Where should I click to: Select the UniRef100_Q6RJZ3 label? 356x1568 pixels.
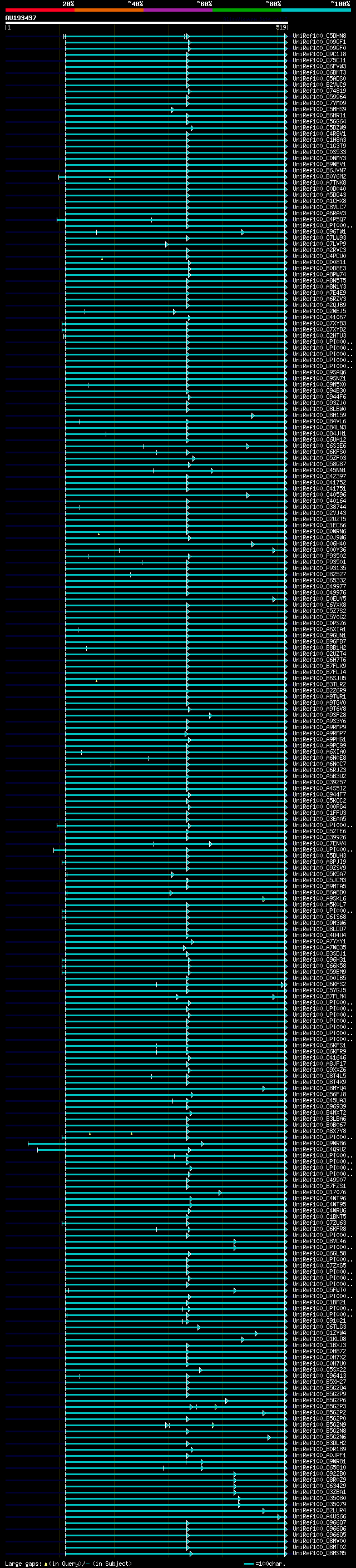(319, 770)
